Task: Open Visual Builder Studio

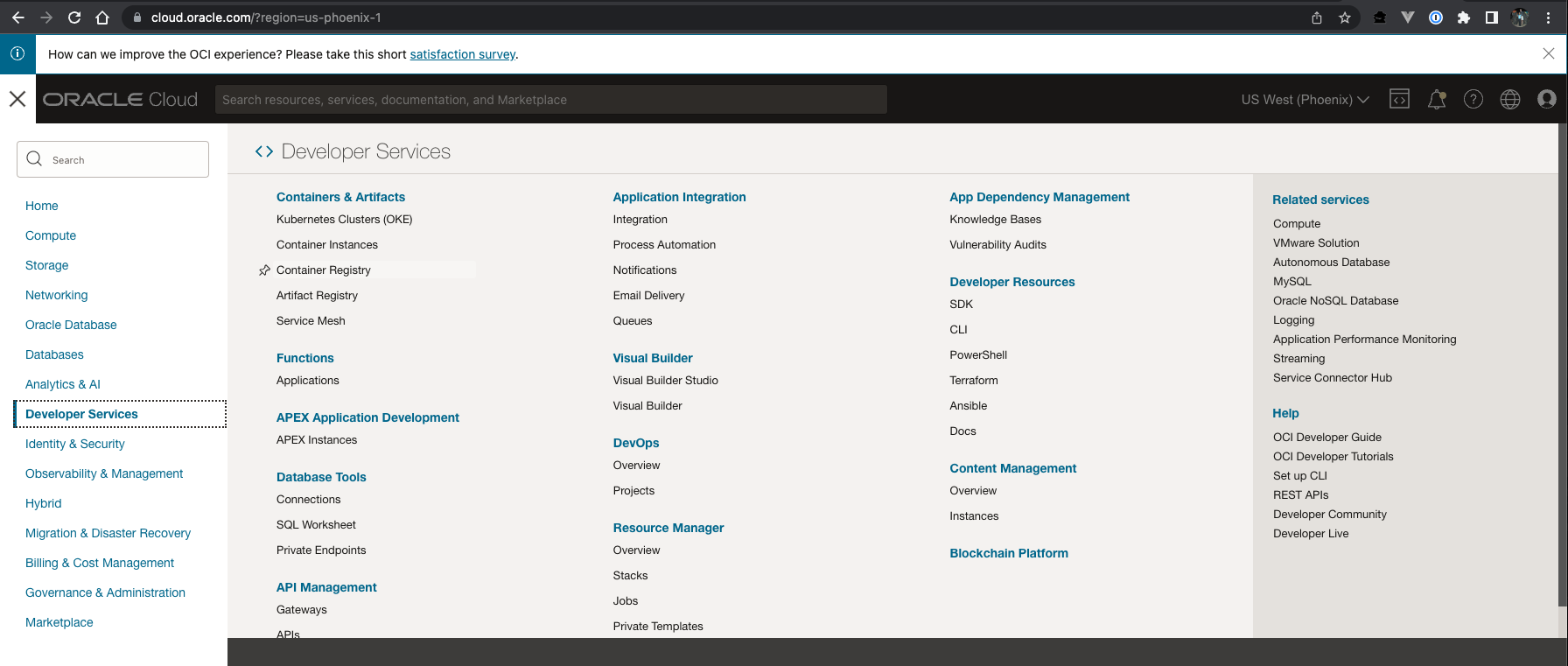Action: [x=665, y=381]
